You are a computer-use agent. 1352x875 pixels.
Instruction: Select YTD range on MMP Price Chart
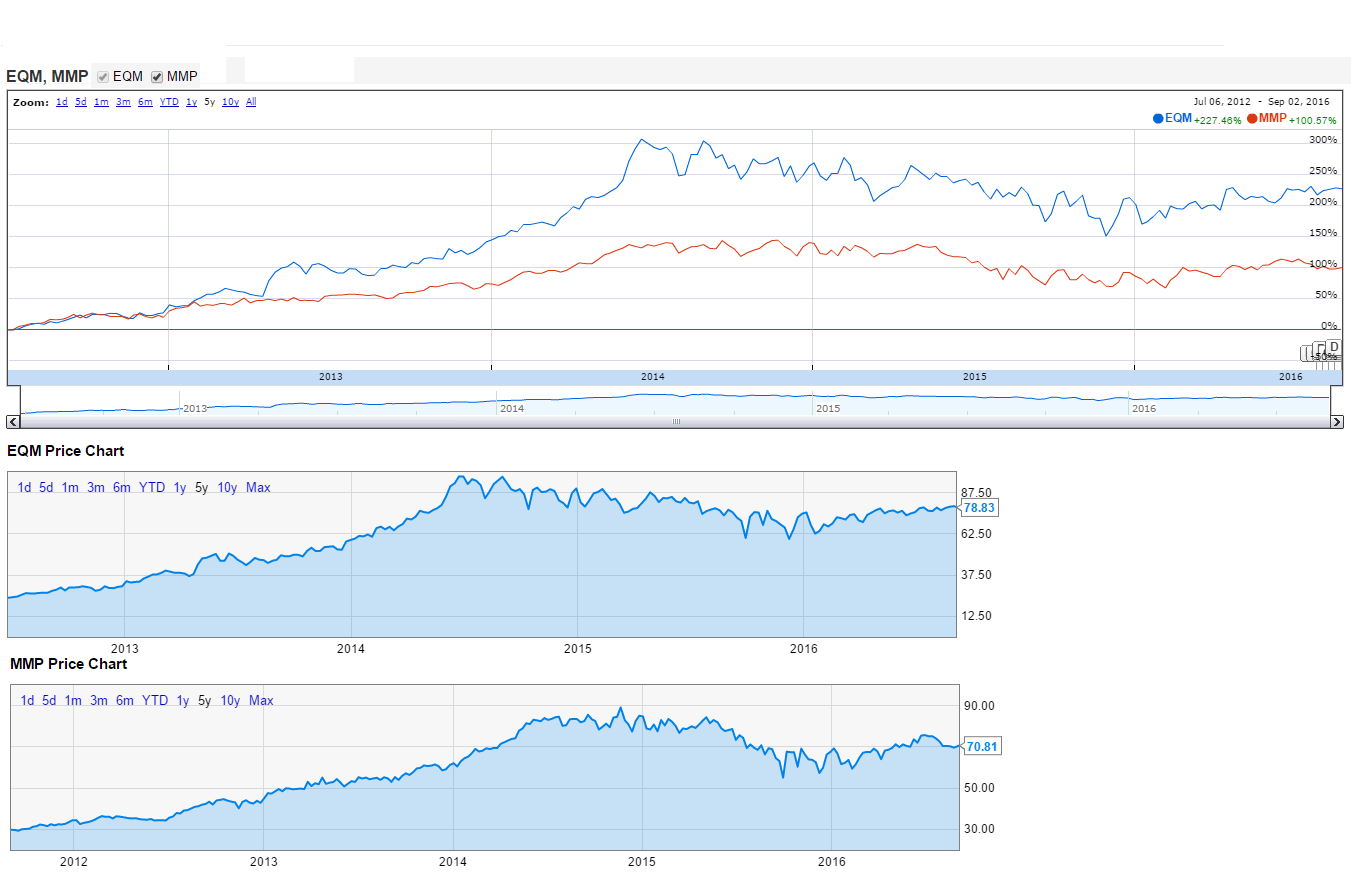[x=155, y=701]
